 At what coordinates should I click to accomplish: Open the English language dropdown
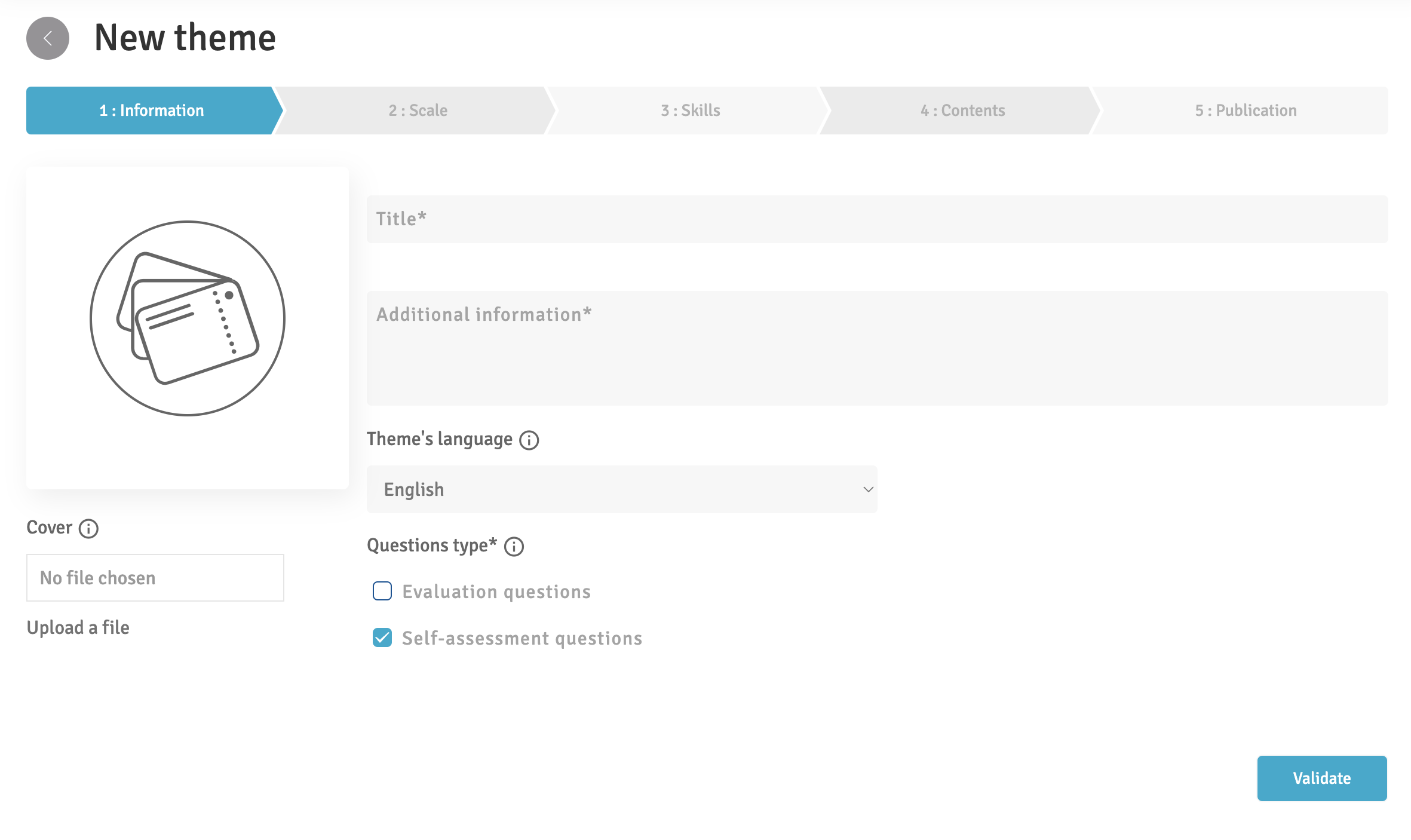(x=621, y=489)
